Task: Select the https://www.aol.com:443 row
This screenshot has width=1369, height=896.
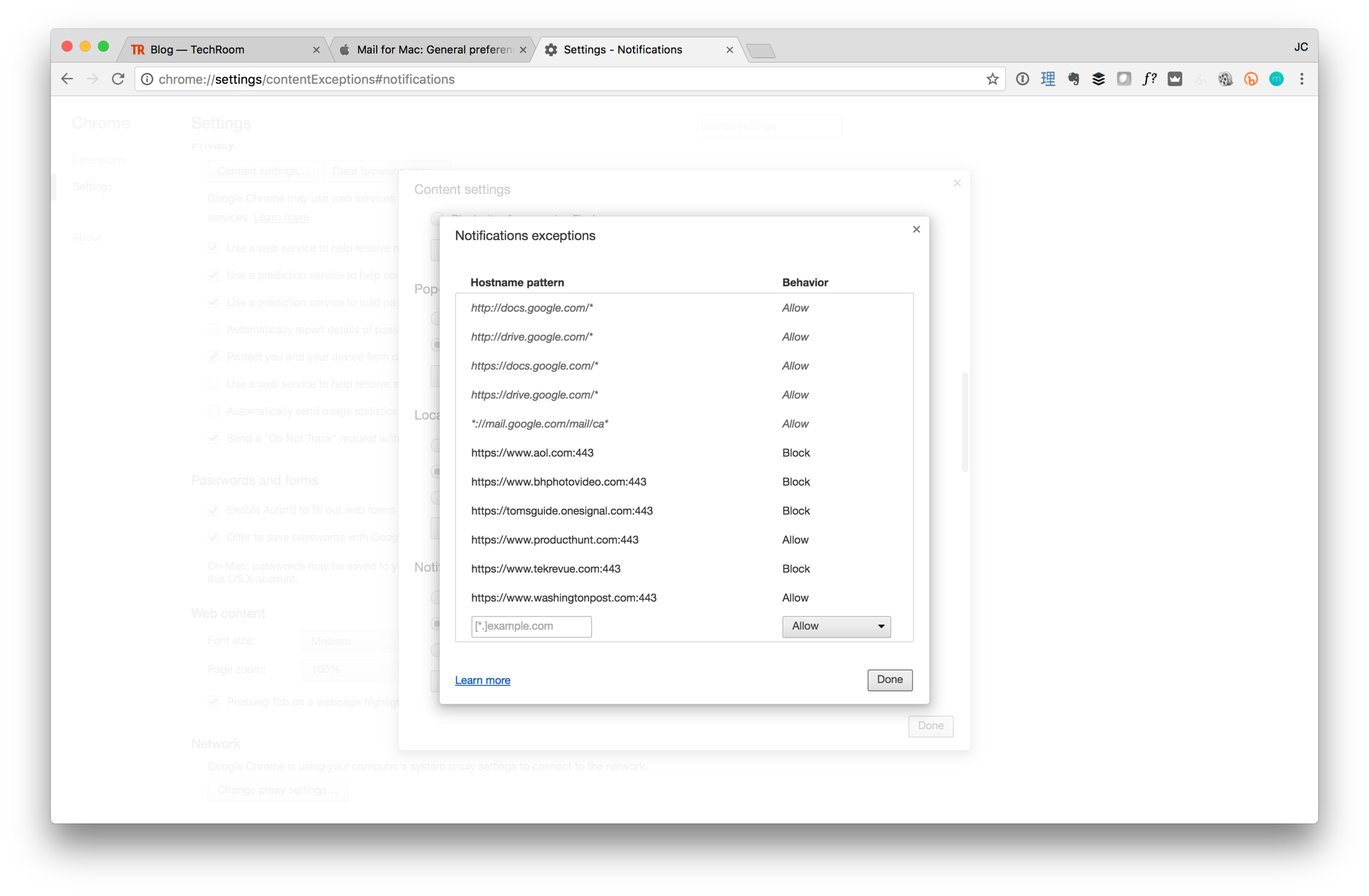Action: [x=684, y=453]
